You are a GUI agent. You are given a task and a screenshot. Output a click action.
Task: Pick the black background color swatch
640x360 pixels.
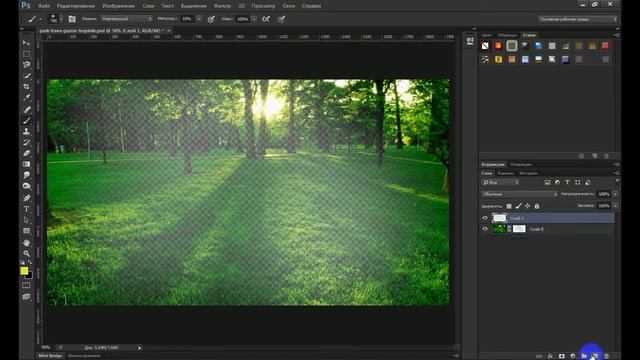[x=29, y=276]
